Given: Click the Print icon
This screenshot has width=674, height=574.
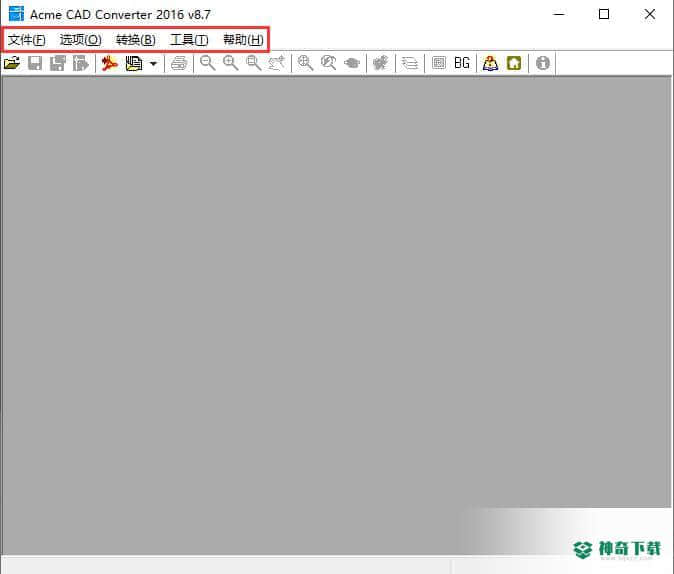Looking at the screenshot, I should [x=179, y=63].
